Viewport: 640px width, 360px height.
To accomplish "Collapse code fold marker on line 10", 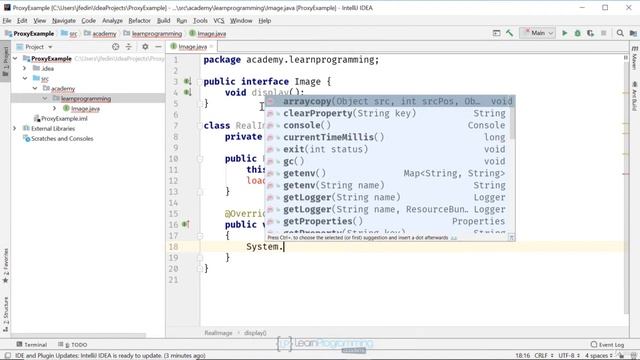I will 200,159.
